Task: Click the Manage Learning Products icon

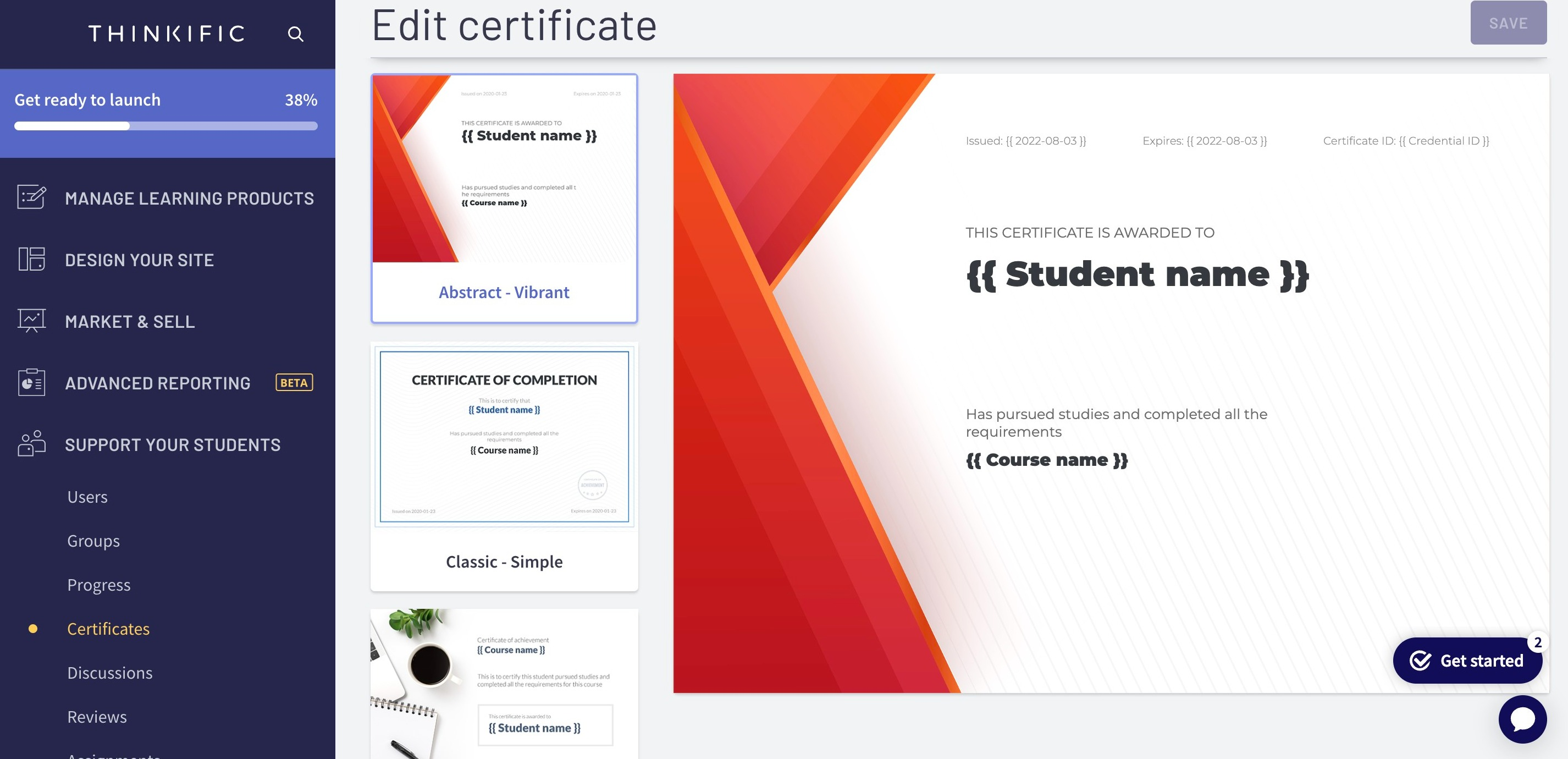Action: [x=32, y=197]
